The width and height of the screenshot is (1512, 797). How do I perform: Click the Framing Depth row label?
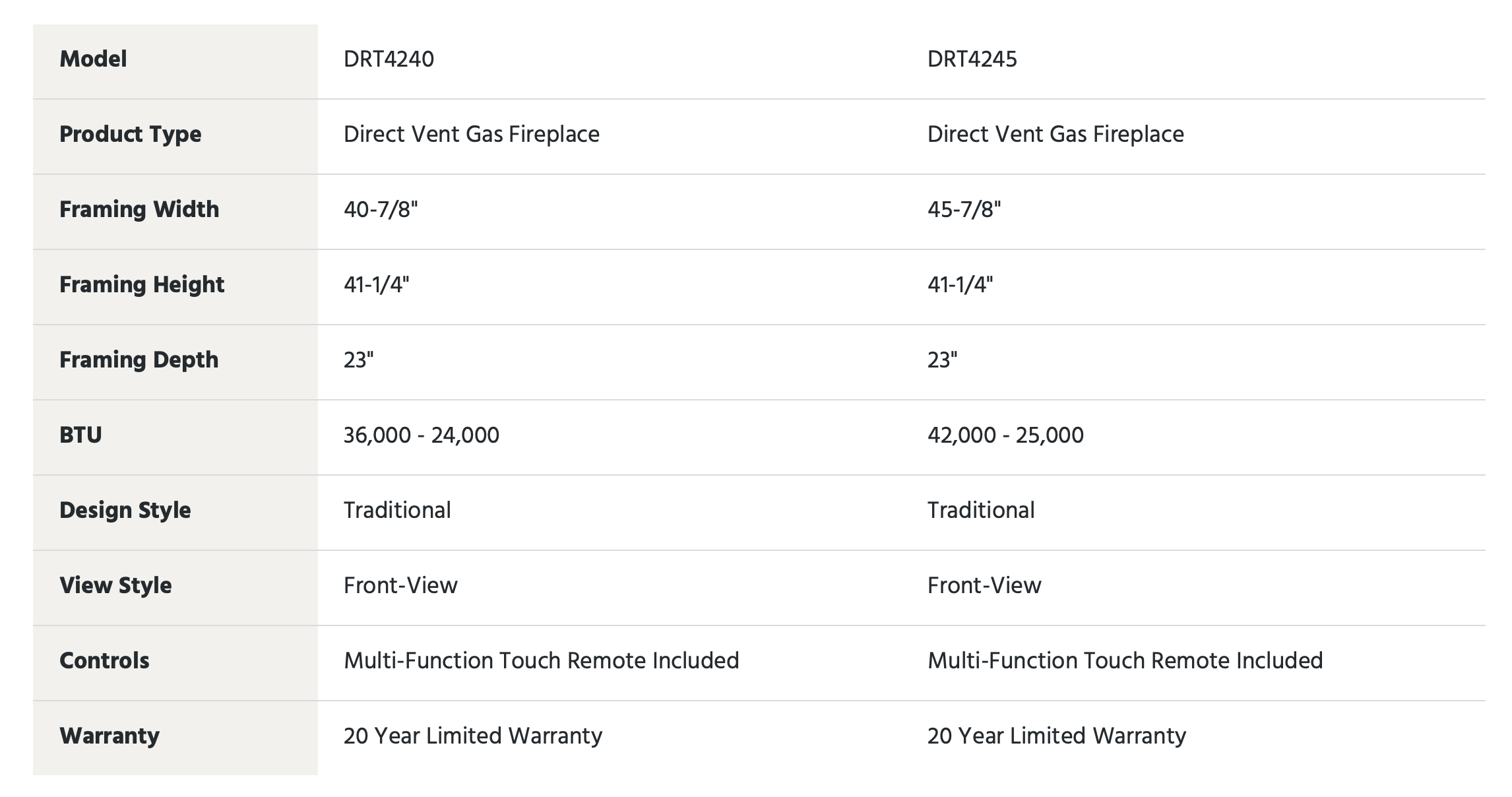point(139,360)
